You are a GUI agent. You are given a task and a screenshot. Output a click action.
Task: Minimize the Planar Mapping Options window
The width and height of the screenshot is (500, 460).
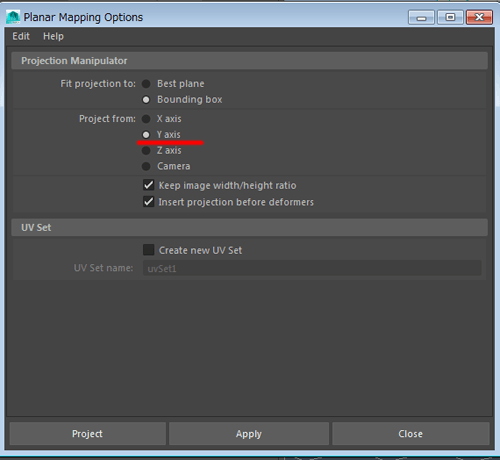click(x=421, y=17)
